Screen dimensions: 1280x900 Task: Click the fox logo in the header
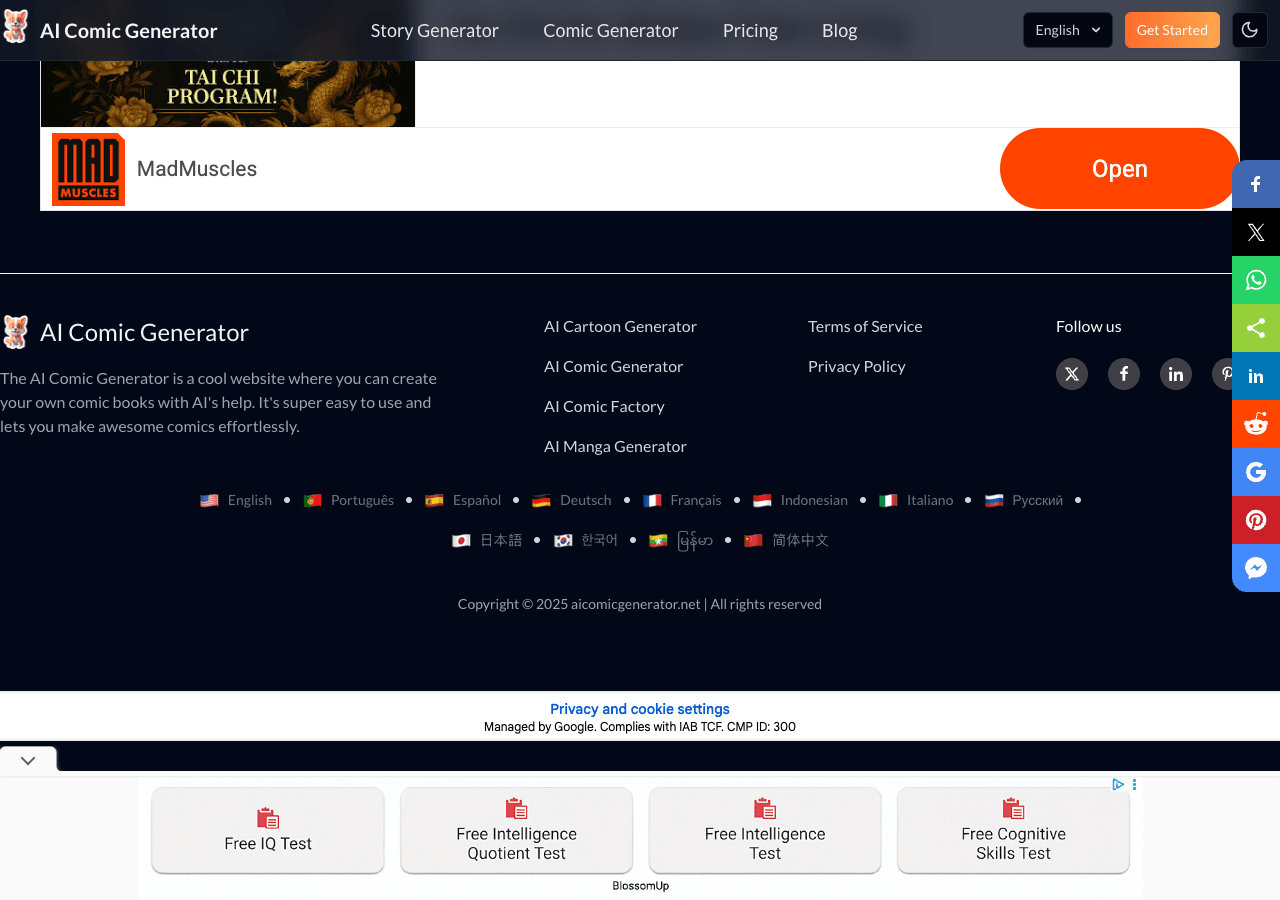coord(15,27)
